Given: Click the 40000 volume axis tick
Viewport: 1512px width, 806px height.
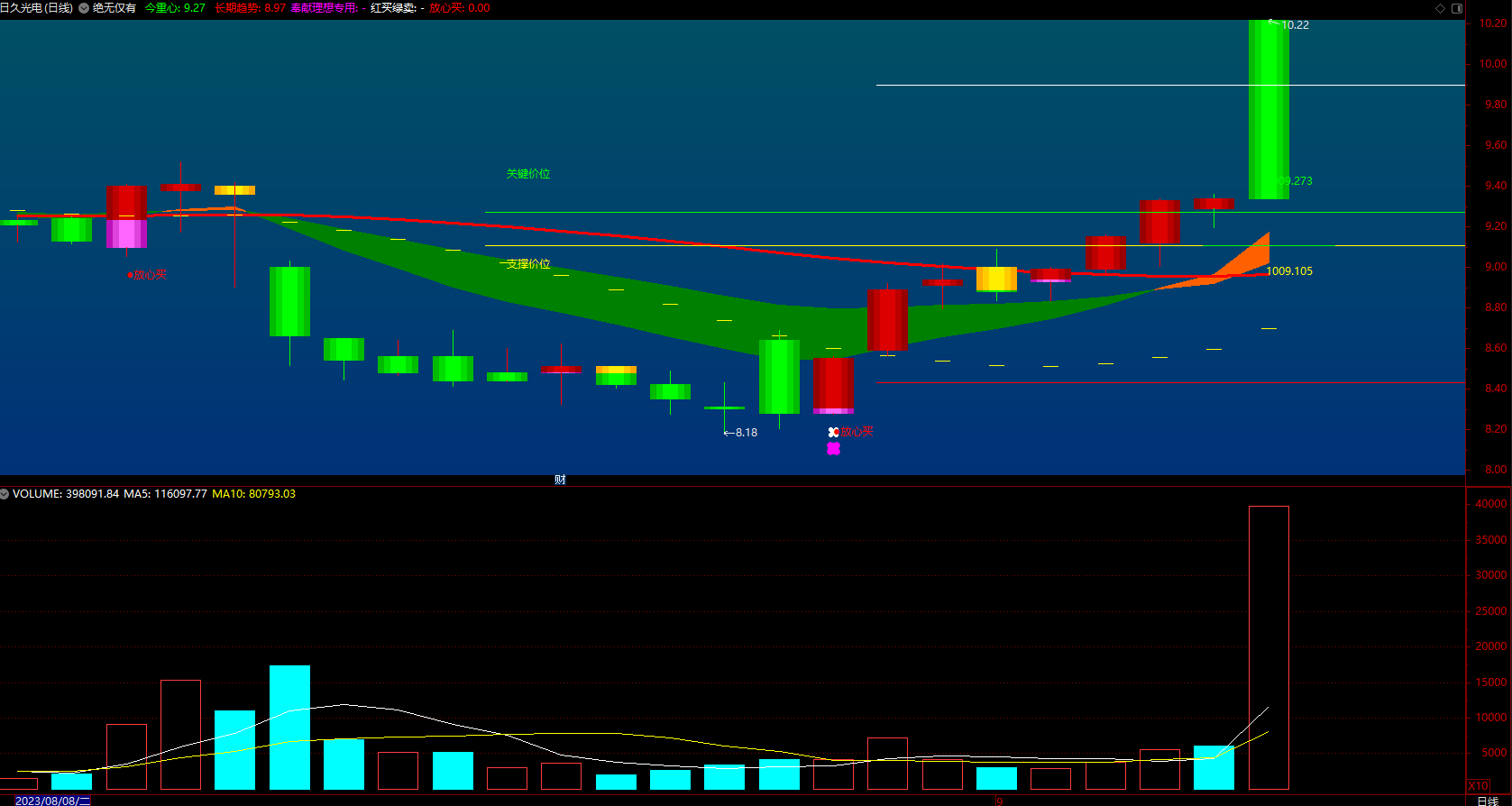Looking at the screenshot, I should (1490, 504).
